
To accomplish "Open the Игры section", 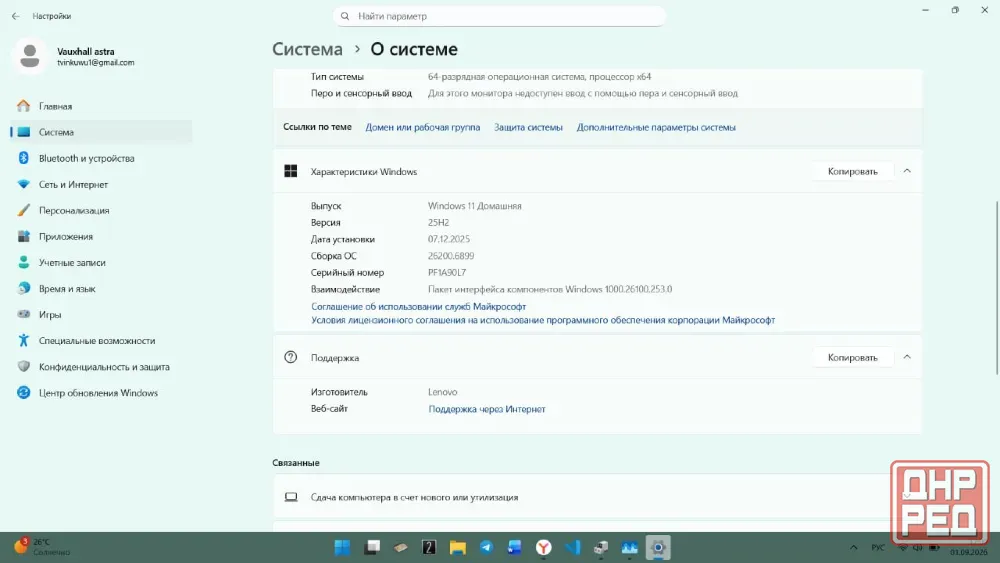I will click(101, 315).
